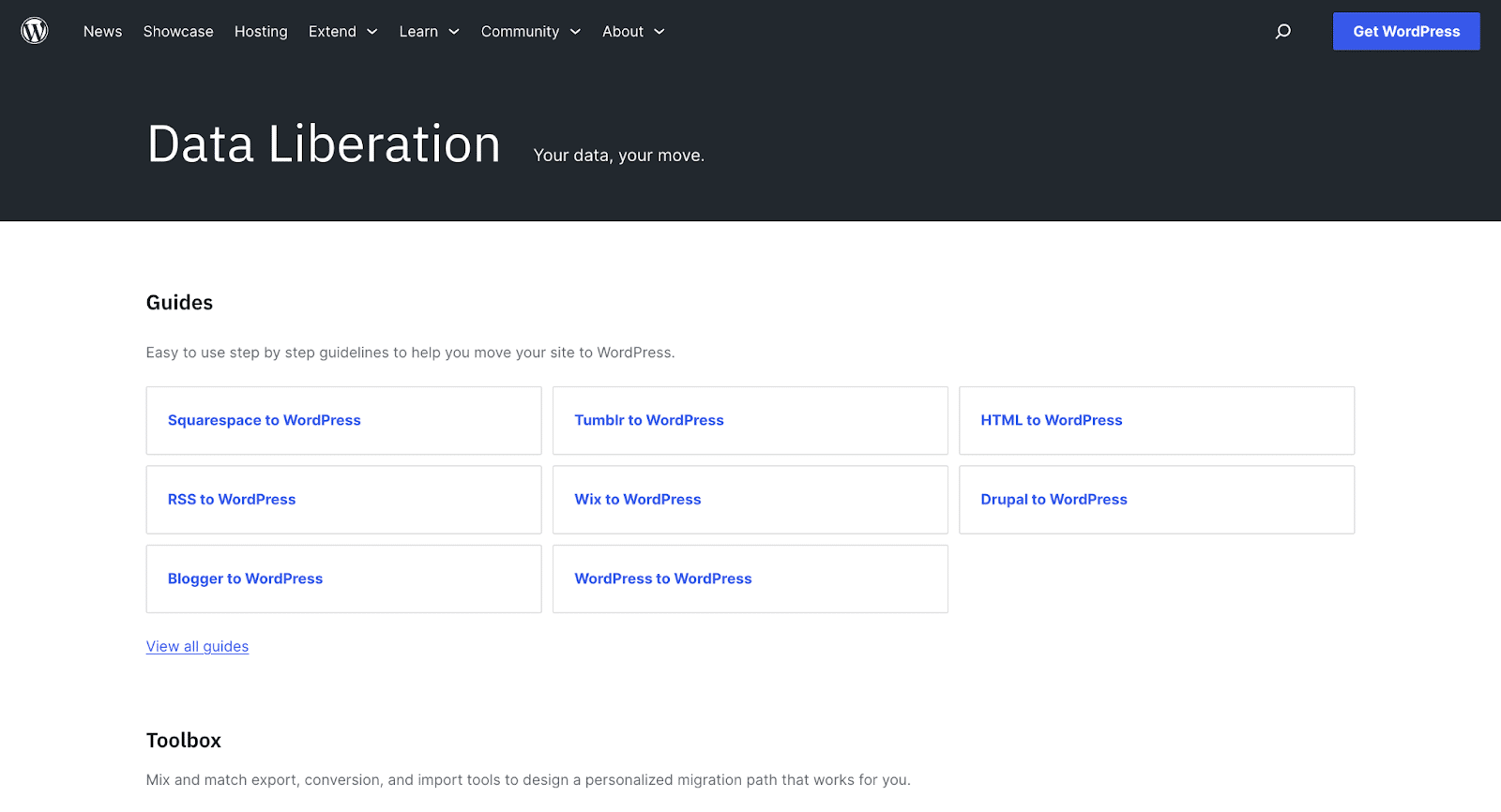Follow the View all guides link

pyautogui.click(x=197, y=646)
